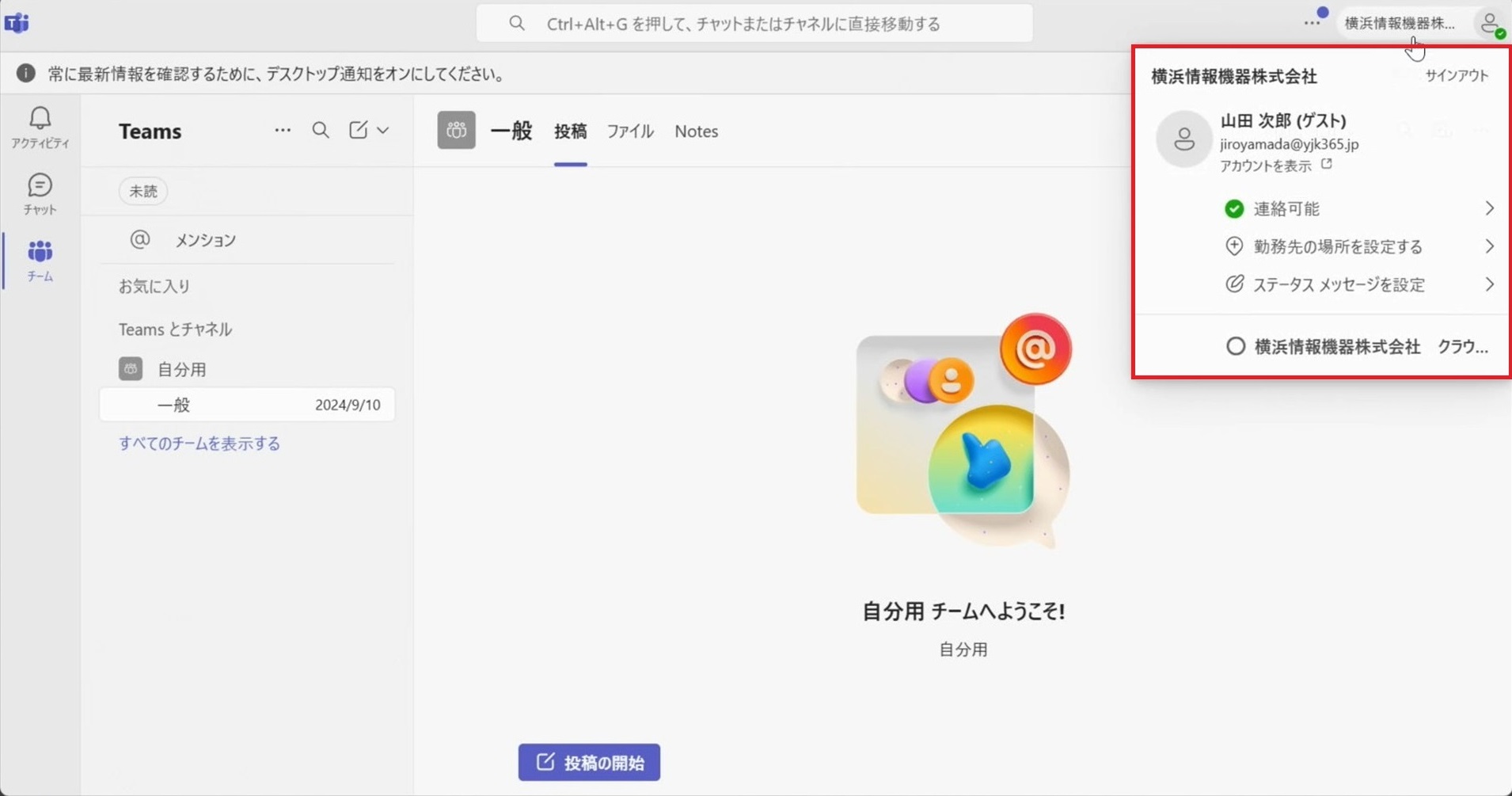This screenshot has height=796, width=1512.
Task: Click the profile avatar icon in title bar
Action: pos(1491,24)
